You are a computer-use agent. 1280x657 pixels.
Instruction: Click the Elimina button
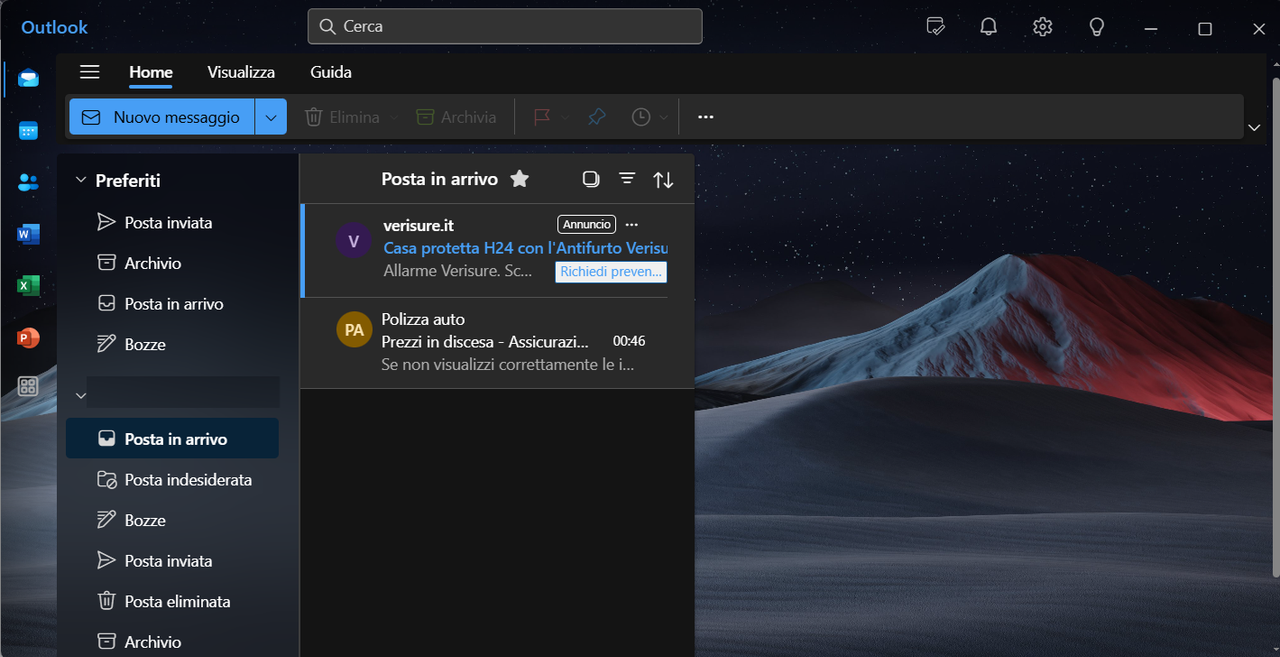pyautogui.click(x=342, y=117)
